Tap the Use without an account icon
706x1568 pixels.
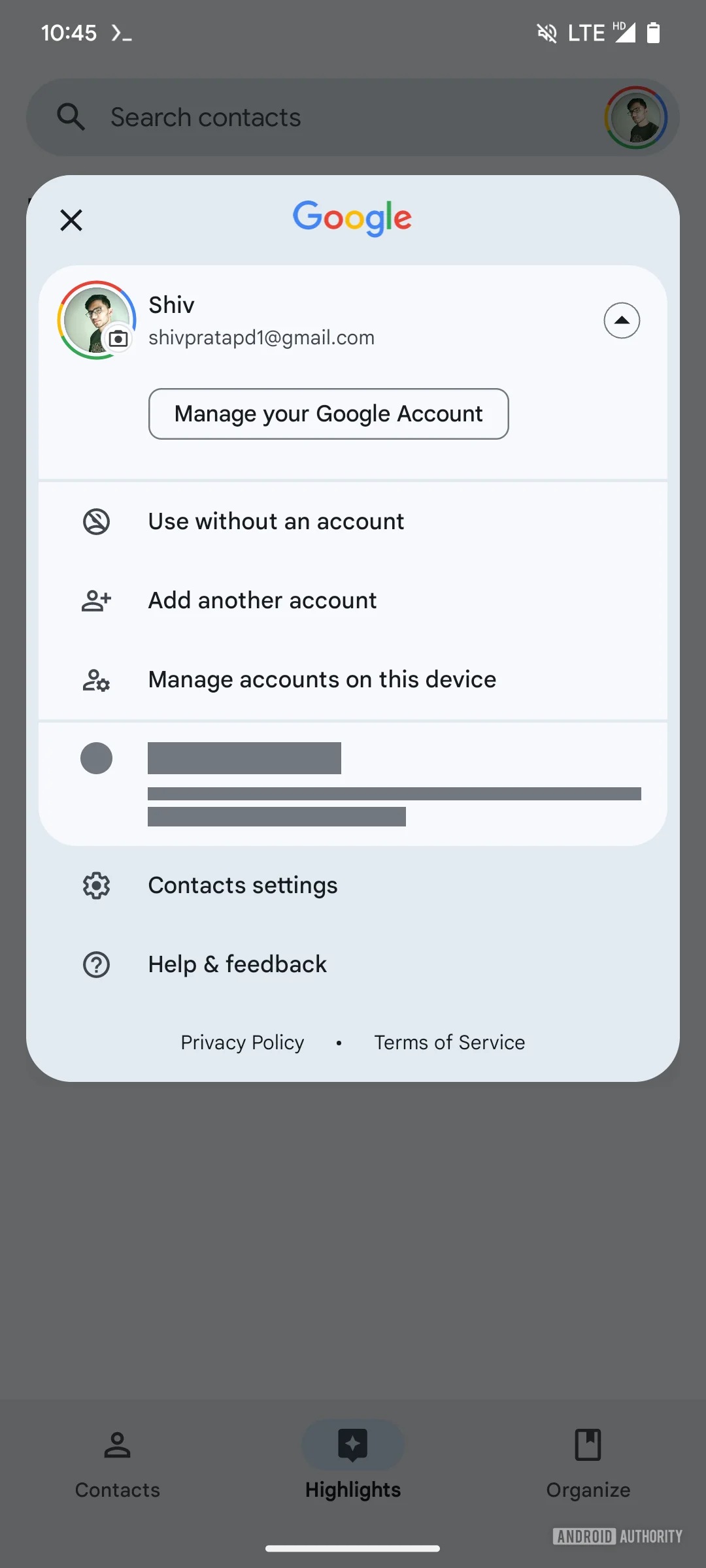[96, 522]
